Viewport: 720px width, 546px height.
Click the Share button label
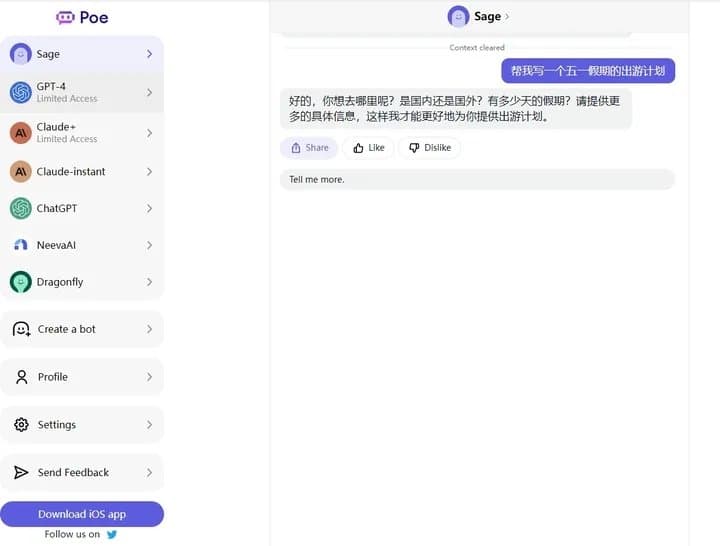(x=317, y=148)
